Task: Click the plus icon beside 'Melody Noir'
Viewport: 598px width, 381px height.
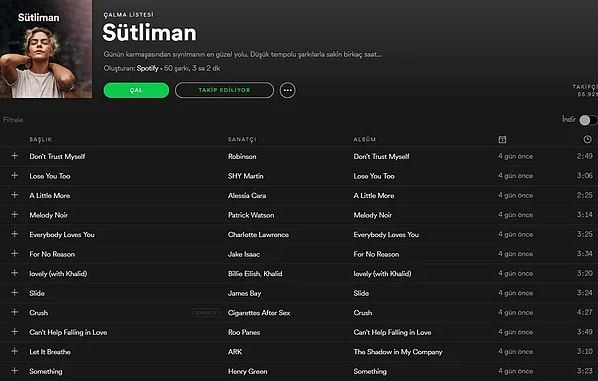Action: click(x=14, y=214)
